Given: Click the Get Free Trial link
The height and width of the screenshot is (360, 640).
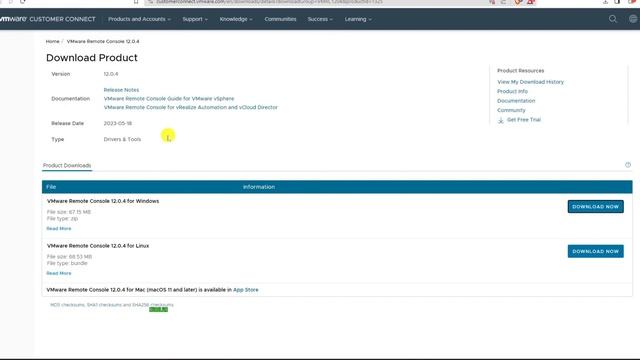Looking at the screenshot, I should click(524, 120).
